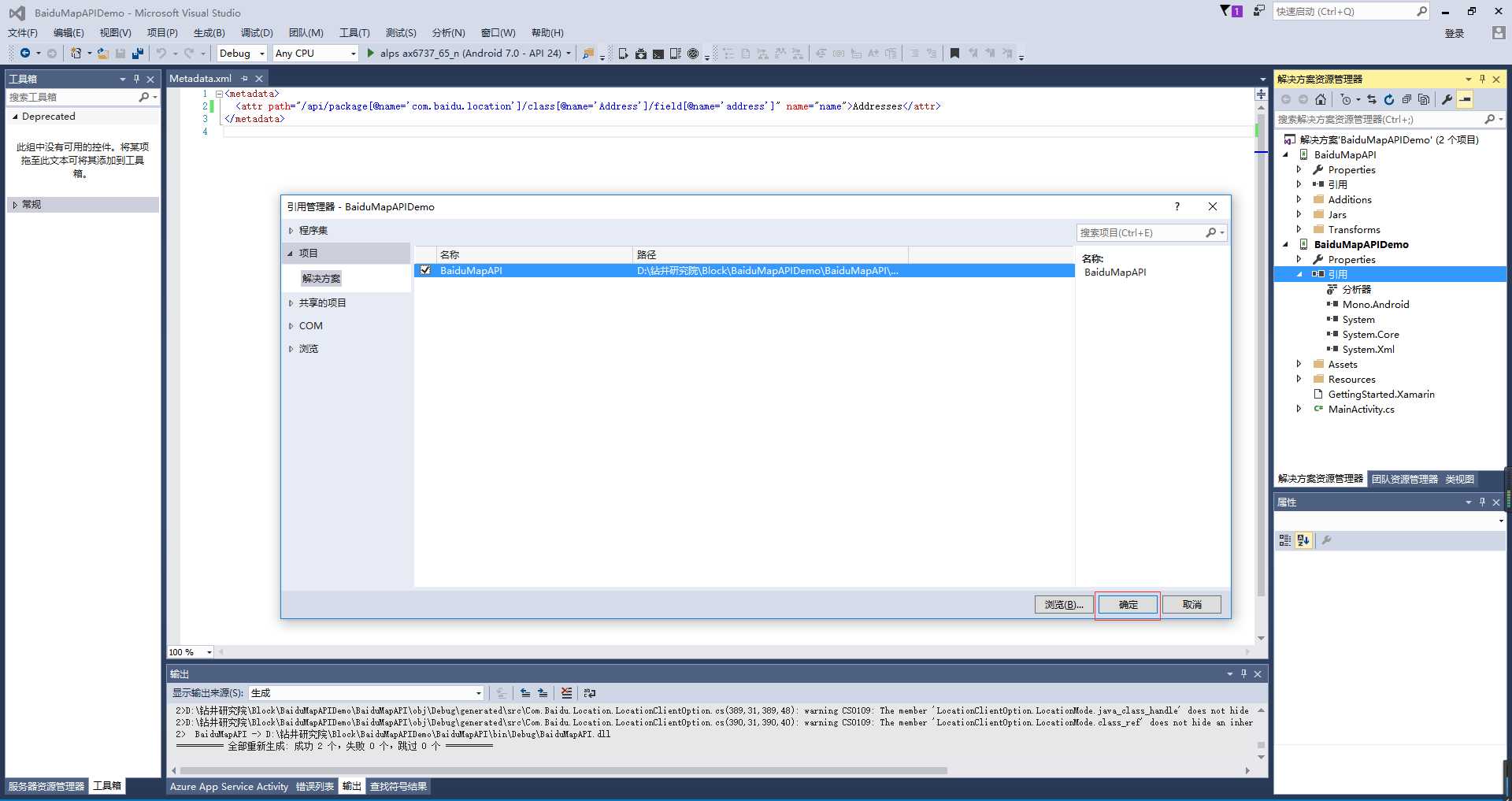Click the Android device manager icon in toolbar
The width and height of the screenshot is (1512, 801).
[623, 54]
